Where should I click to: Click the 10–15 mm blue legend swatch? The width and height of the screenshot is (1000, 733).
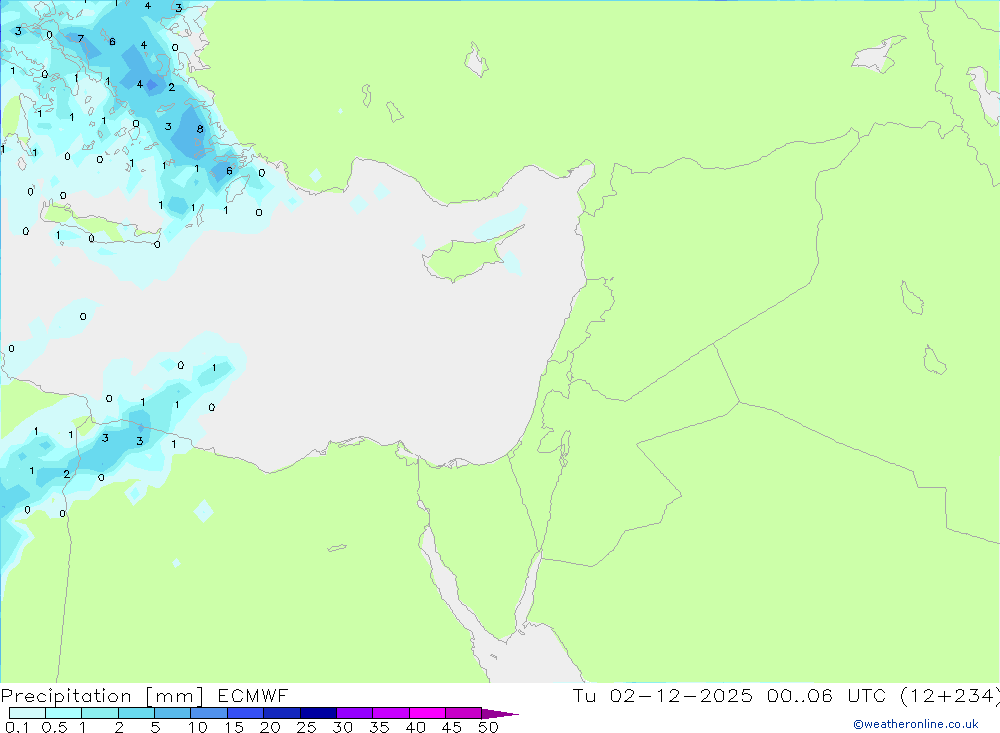point(209,713)
